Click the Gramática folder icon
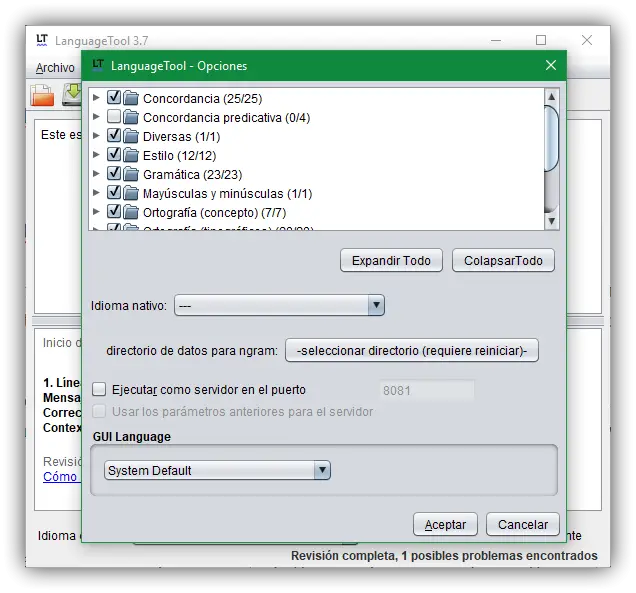 (x=131, y=174)
